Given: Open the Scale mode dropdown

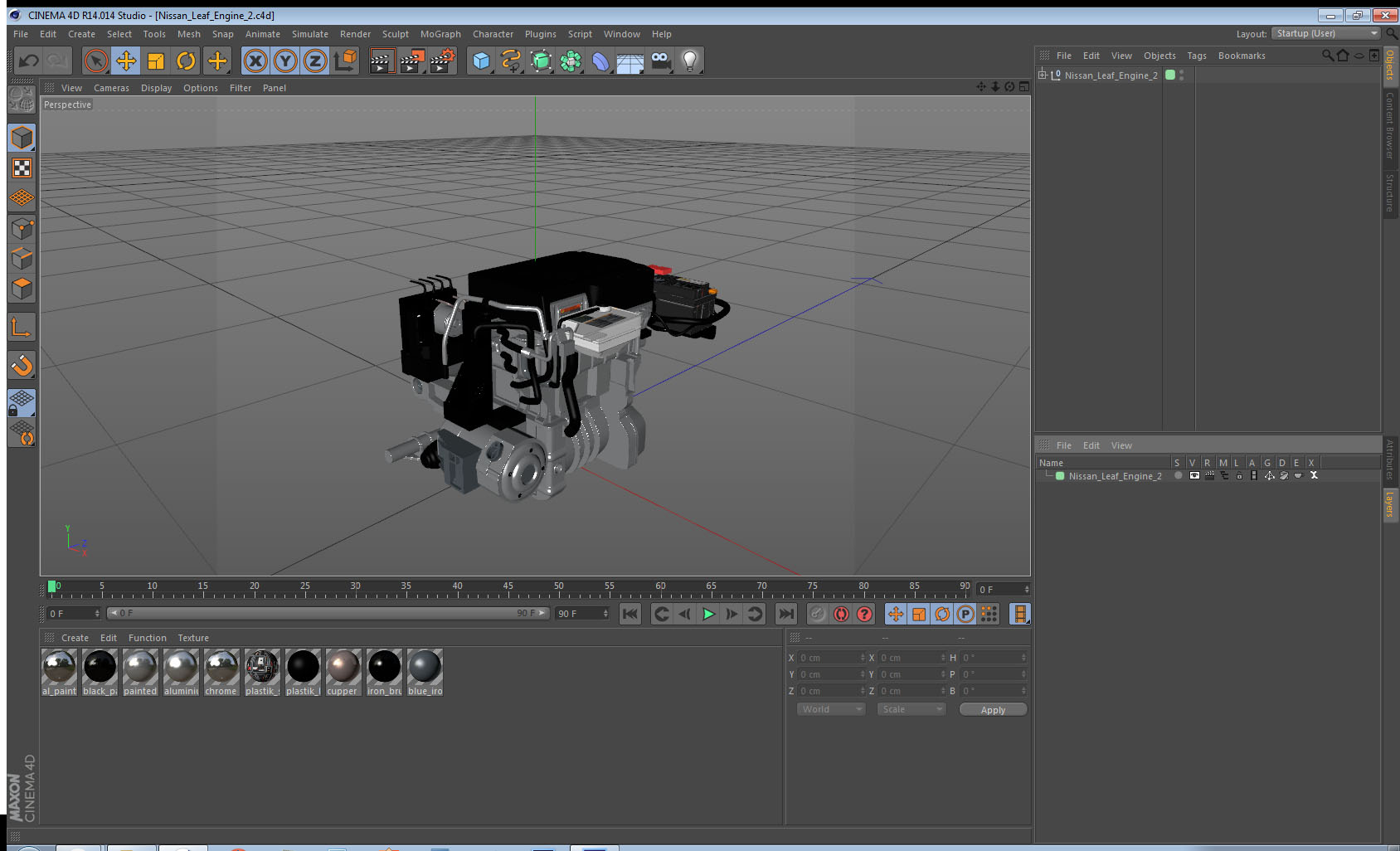Looking at the screenshot, I should pos(911,709).
